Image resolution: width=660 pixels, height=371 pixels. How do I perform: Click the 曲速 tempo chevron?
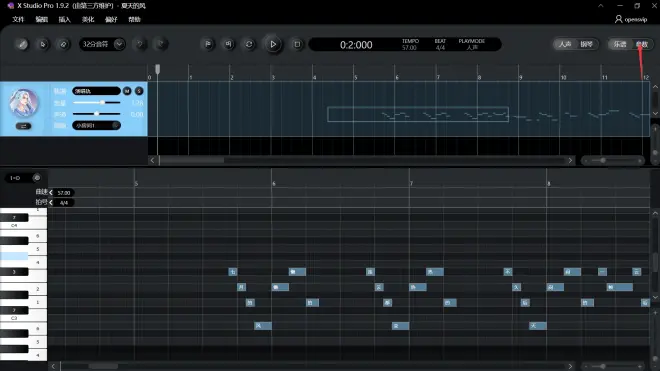(51, 192)
